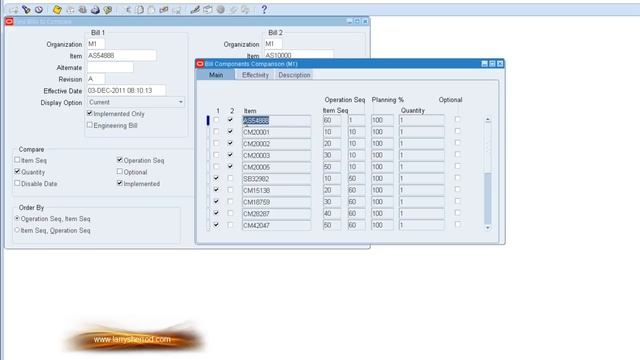Click the yellow Save toolbar icon
Image resolution: width=640 pixels, height=360 pixels.
[x=57, y=9]
